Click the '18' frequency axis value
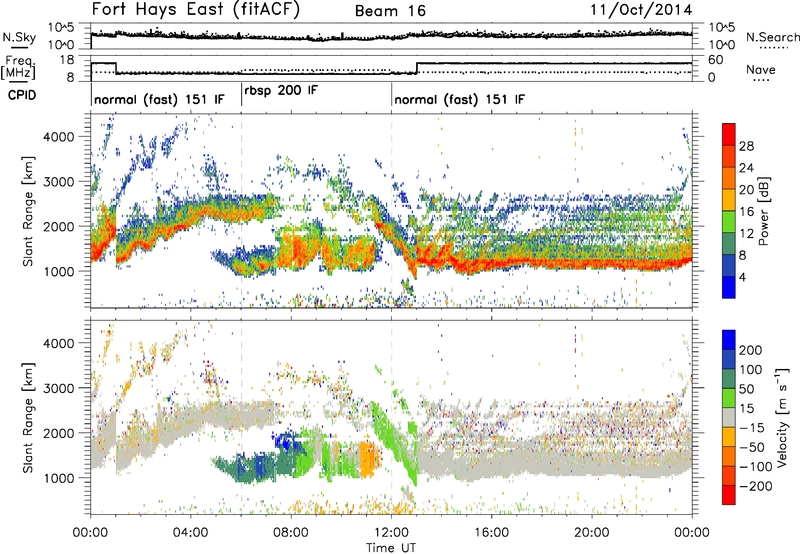 pos(67,60)
